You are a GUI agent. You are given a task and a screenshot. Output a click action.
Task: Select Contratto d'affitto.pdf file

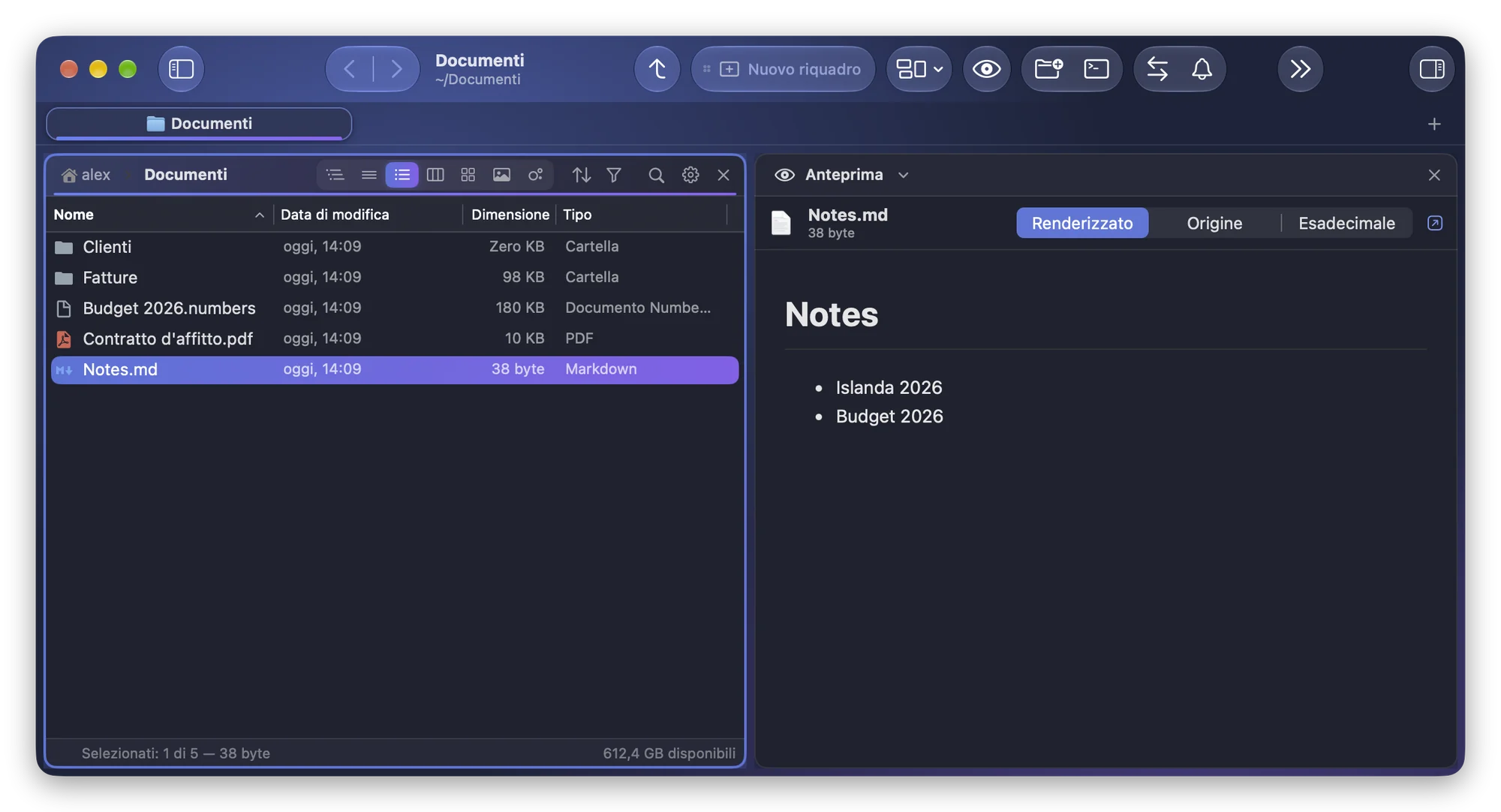click(395, 339)
